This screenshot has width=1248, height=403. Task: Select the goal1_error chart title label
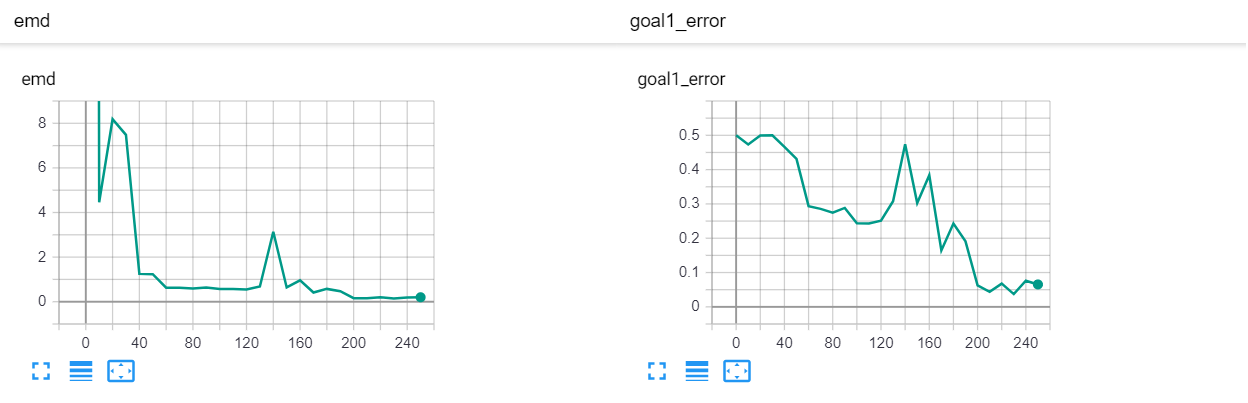pyautogui.click(x=681, y=79)
